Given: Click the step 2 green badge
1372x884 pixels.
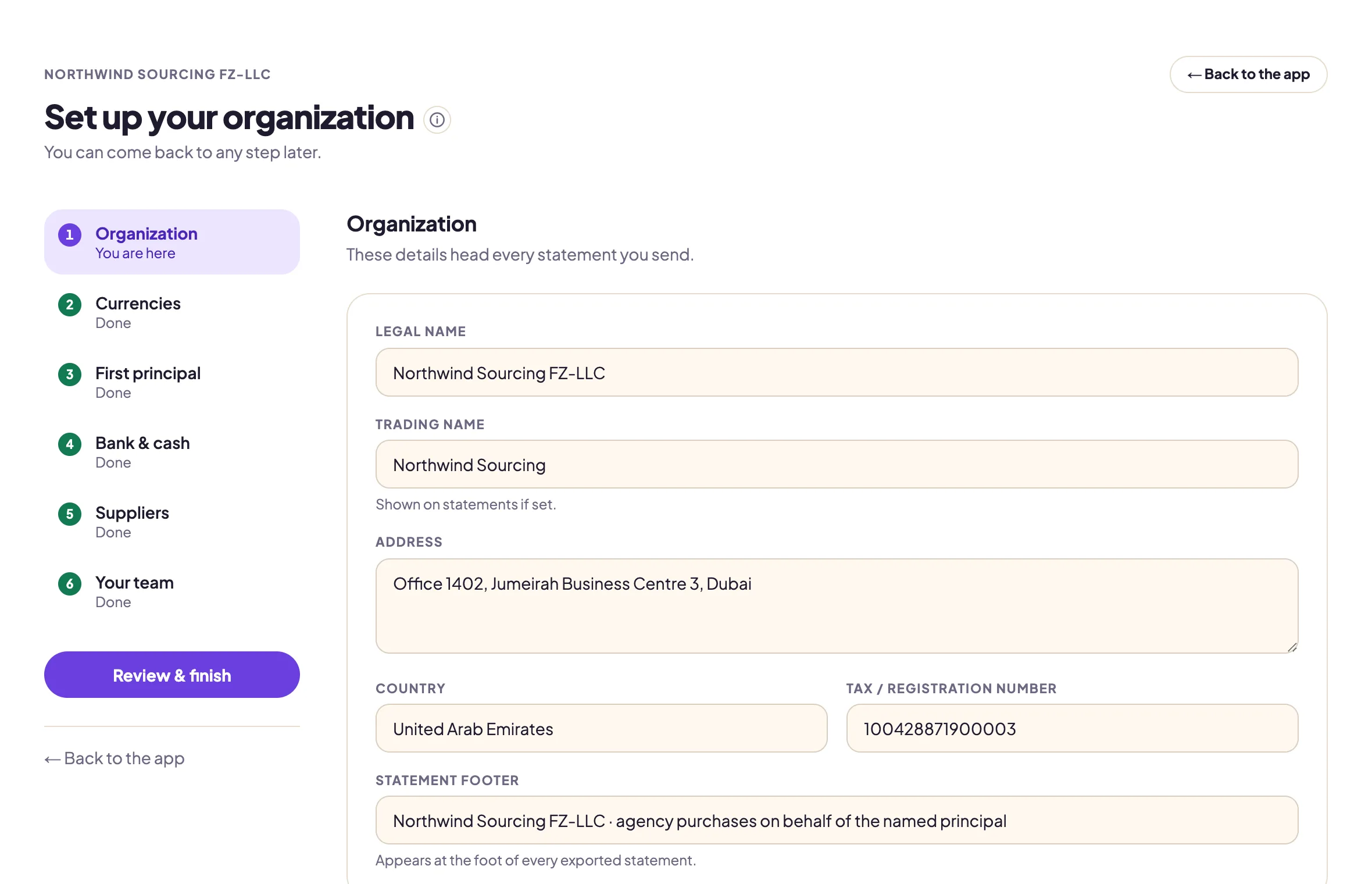Looking at the screenshot, I should [x=70, y=304].
